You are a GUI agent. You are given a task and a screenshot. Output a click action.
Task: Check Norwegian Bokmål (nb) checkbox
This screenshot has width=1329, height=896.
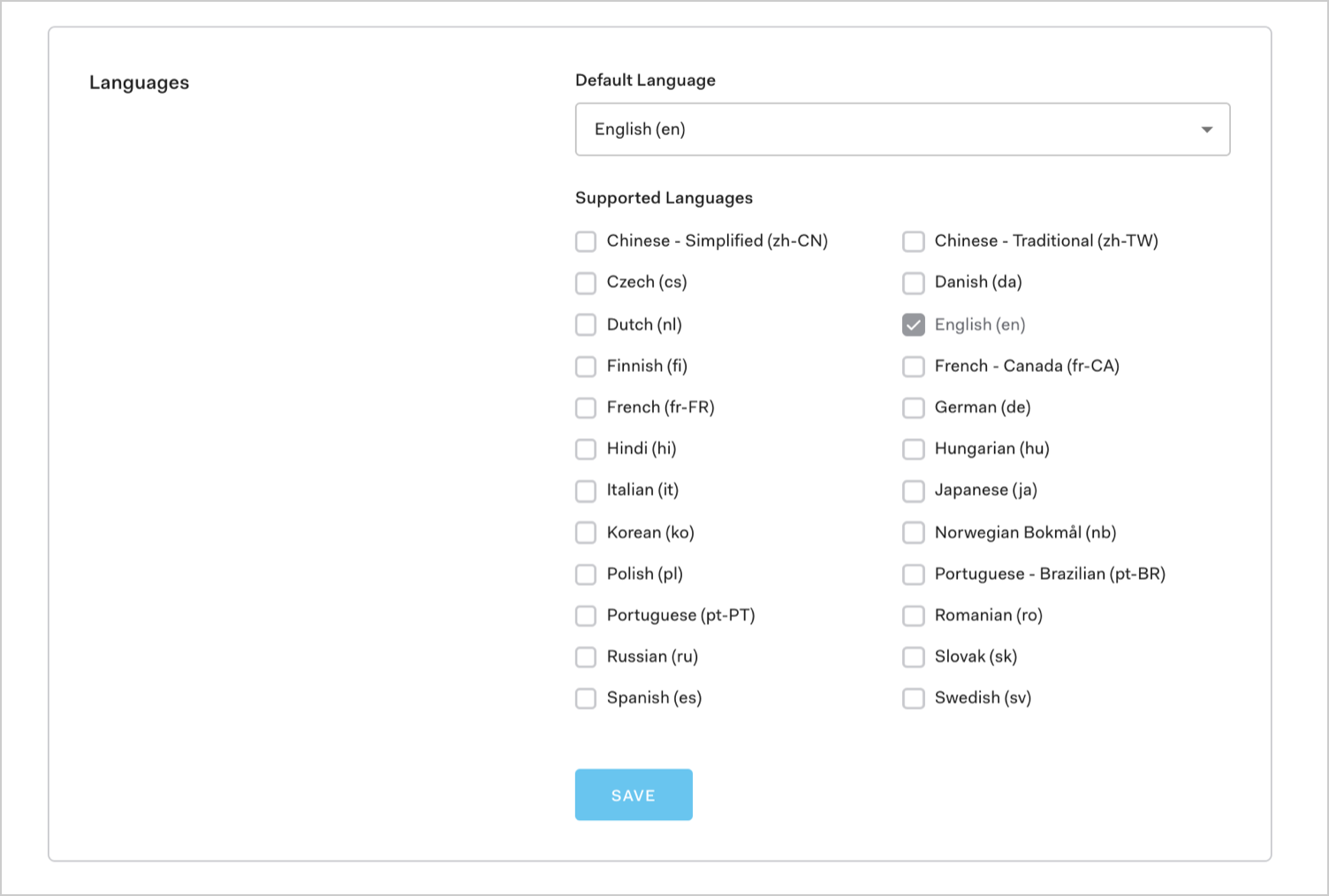pyautogui.click(x=914, y=533)
